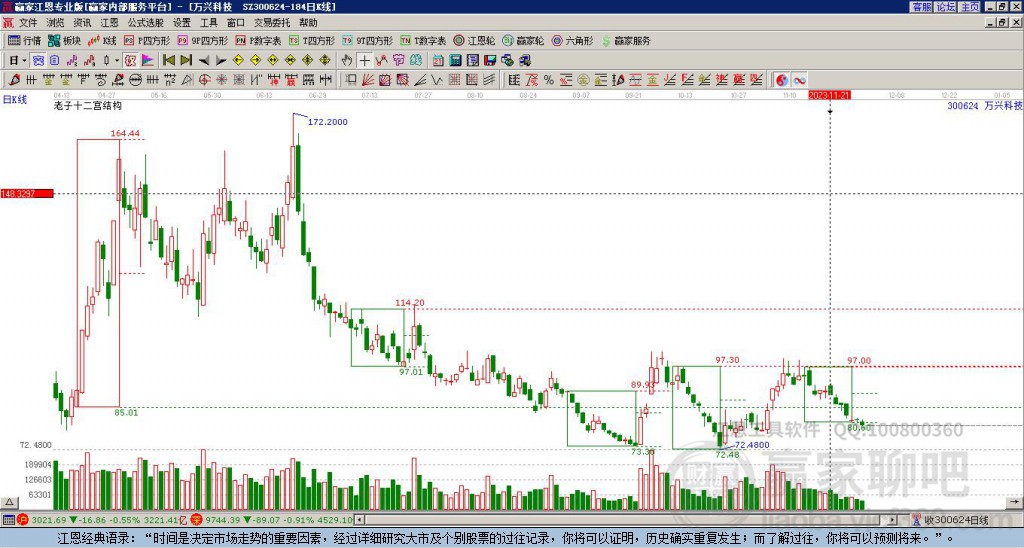Switch to K线 candlestick chart

[x=103, y=40]
